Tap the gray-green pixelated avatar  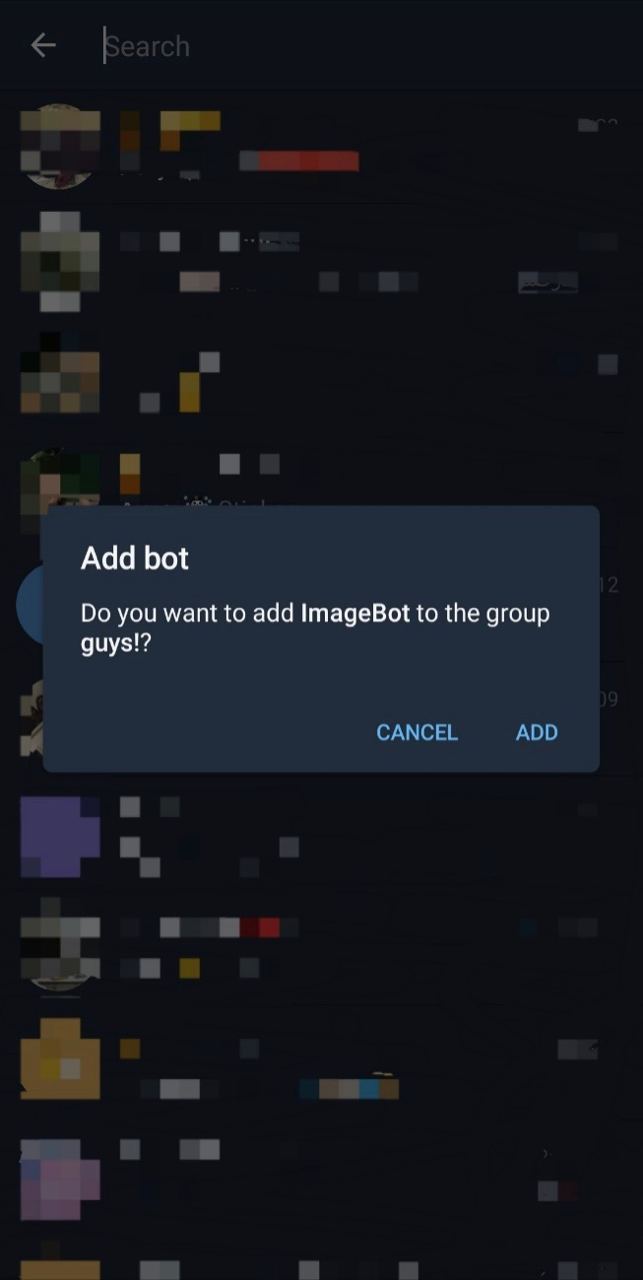coord(60,261)
